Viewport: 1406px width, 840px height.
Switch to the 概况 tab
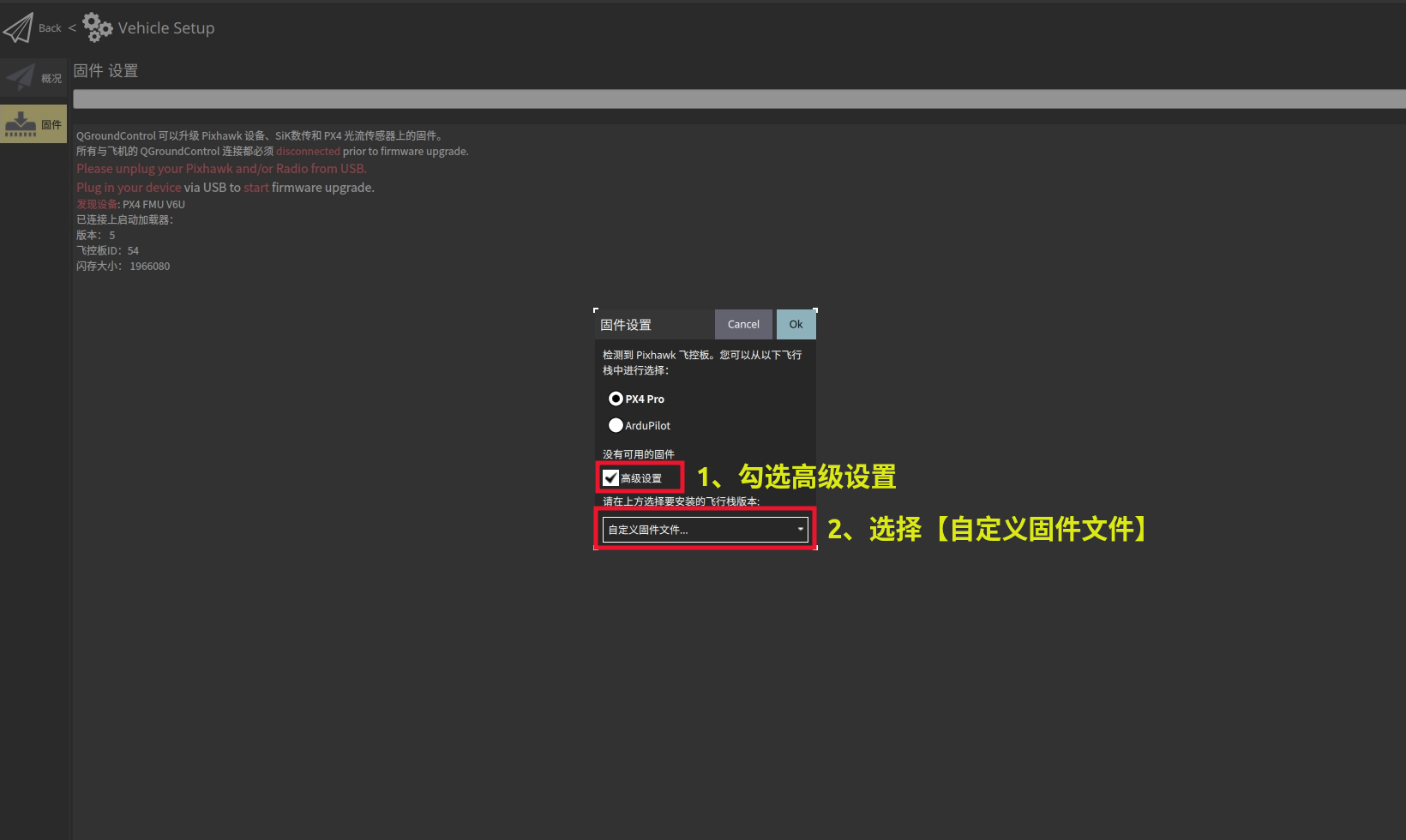[34, 77]
